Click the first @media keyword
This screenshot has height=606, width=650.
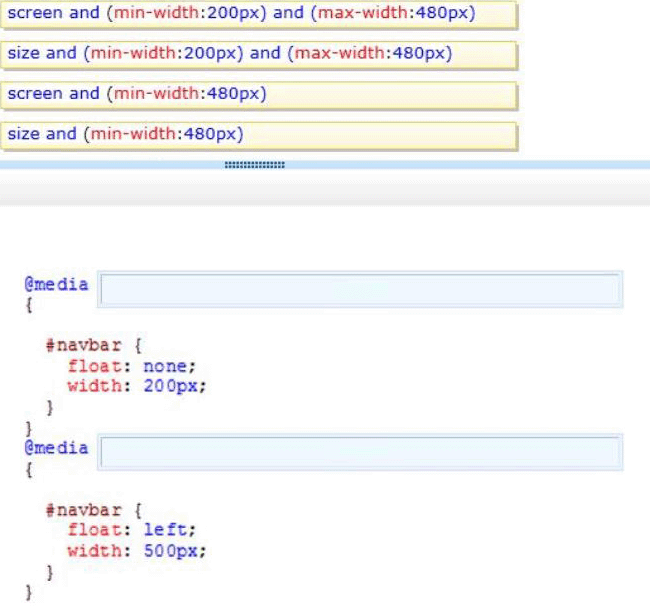[57, 284]
